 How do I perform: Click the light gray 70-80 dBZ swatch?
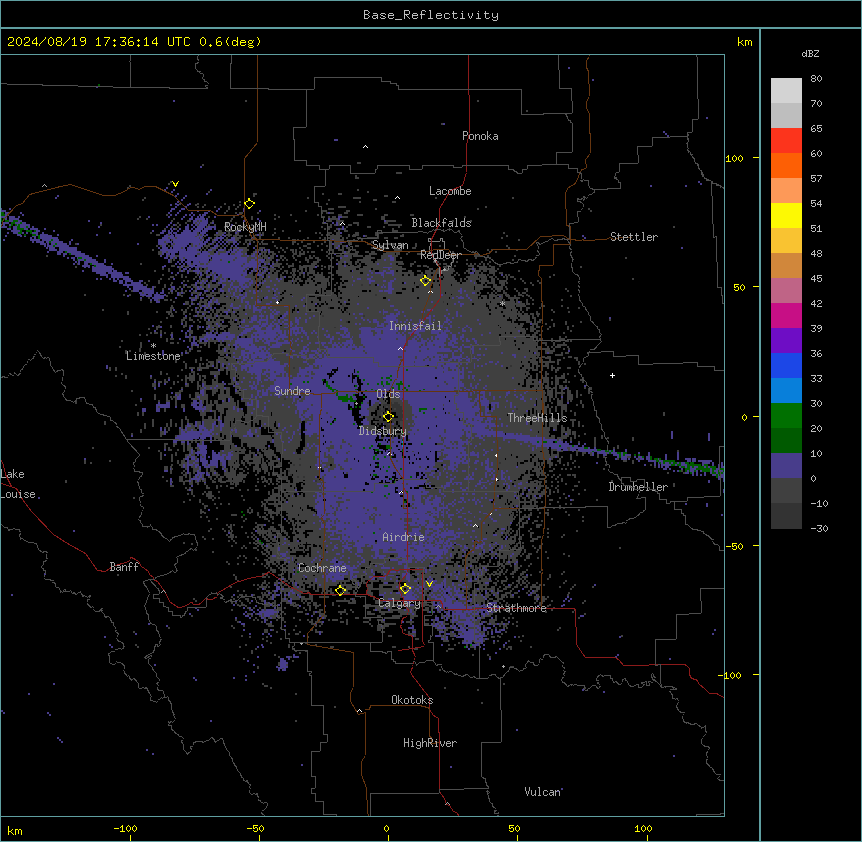(x=786, y=91)
